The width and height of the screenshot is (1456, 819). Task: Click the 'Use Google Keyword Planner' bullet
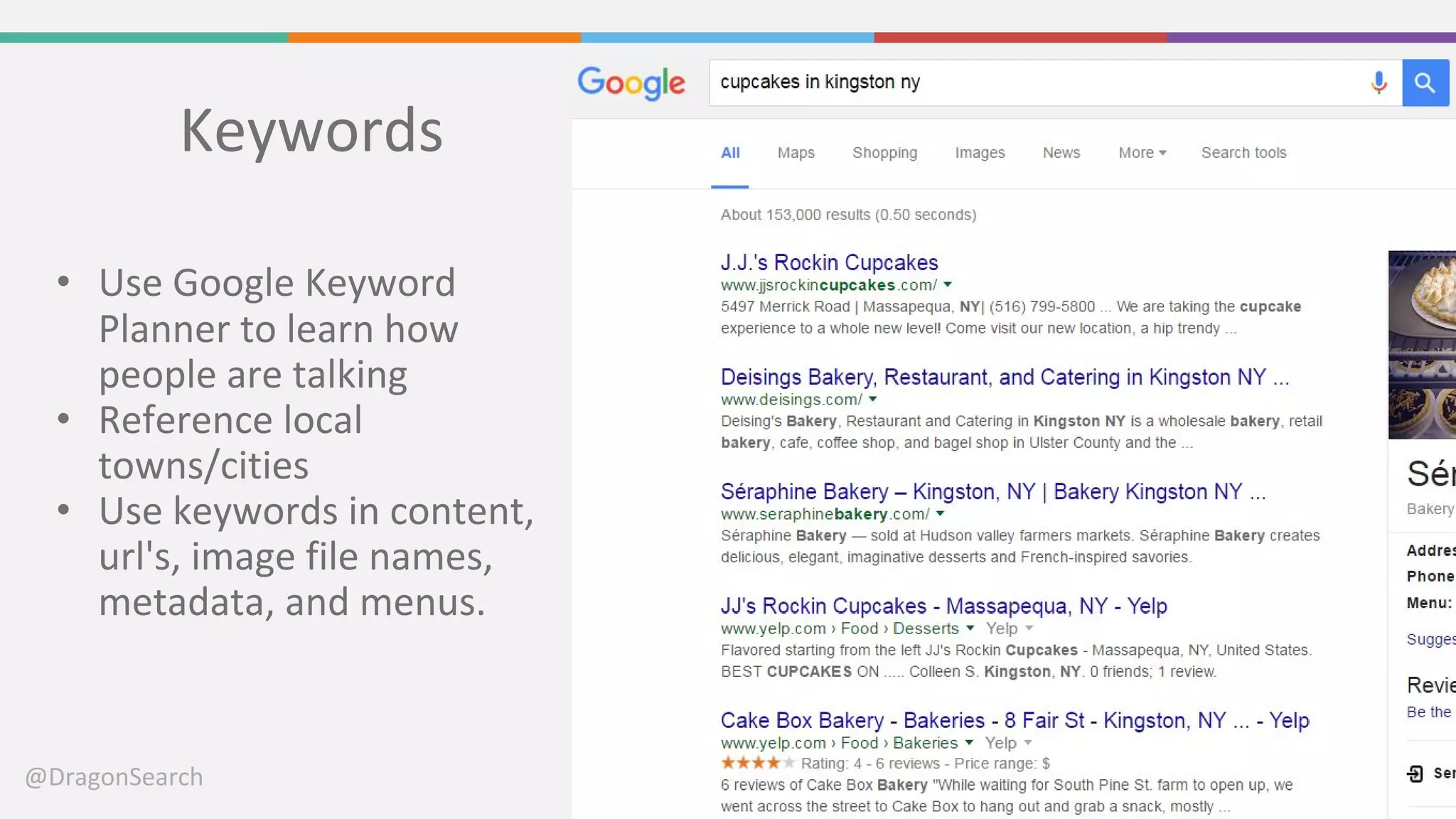coord(279,328)
